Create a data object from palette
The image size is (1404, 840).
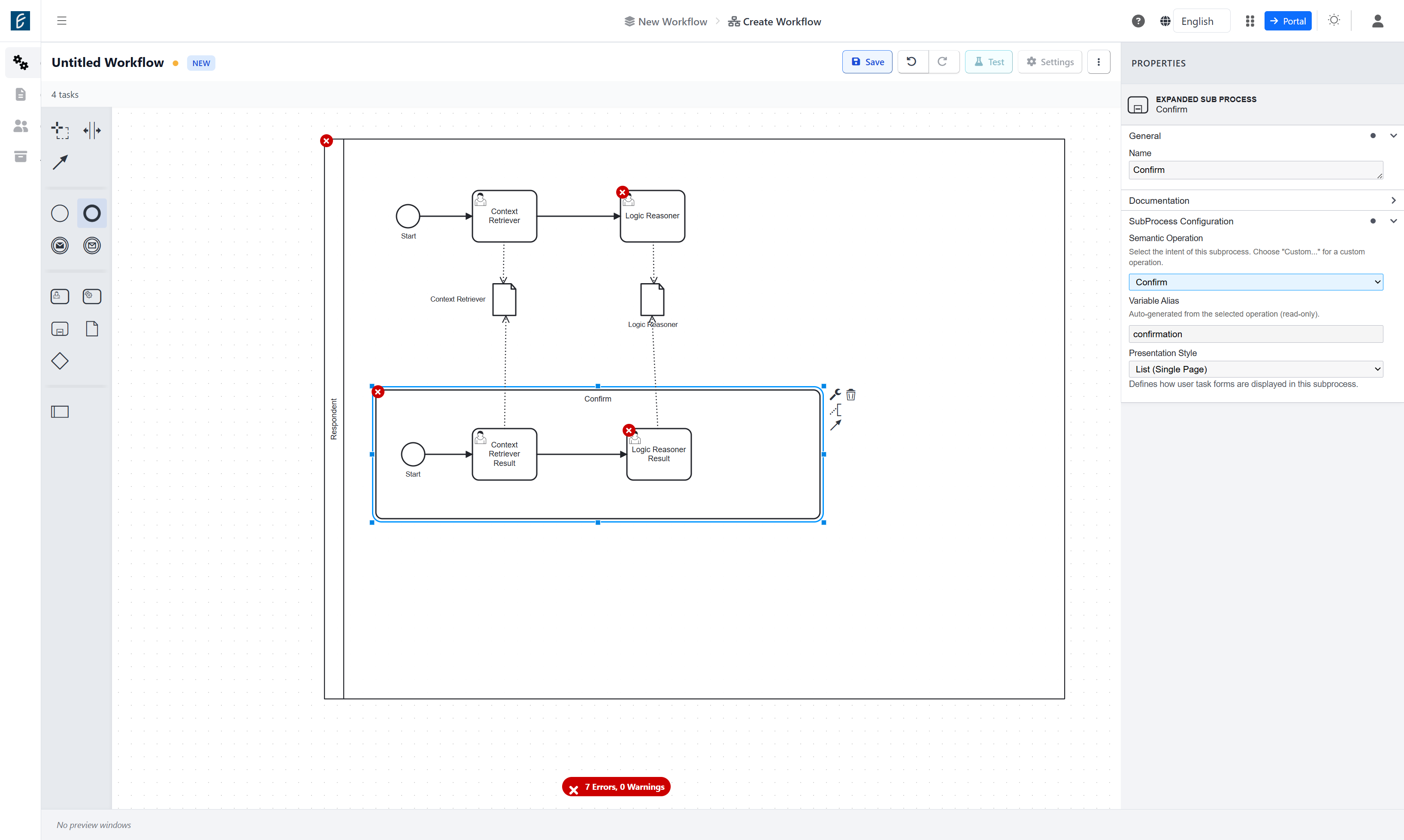click(x=92, y=329)
